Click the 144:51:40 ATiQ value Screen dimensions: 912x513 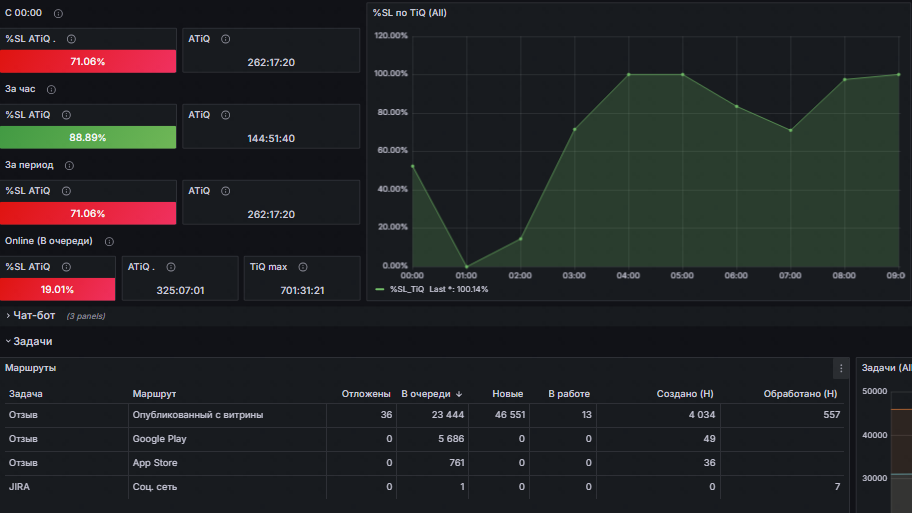tap(271, 138)
